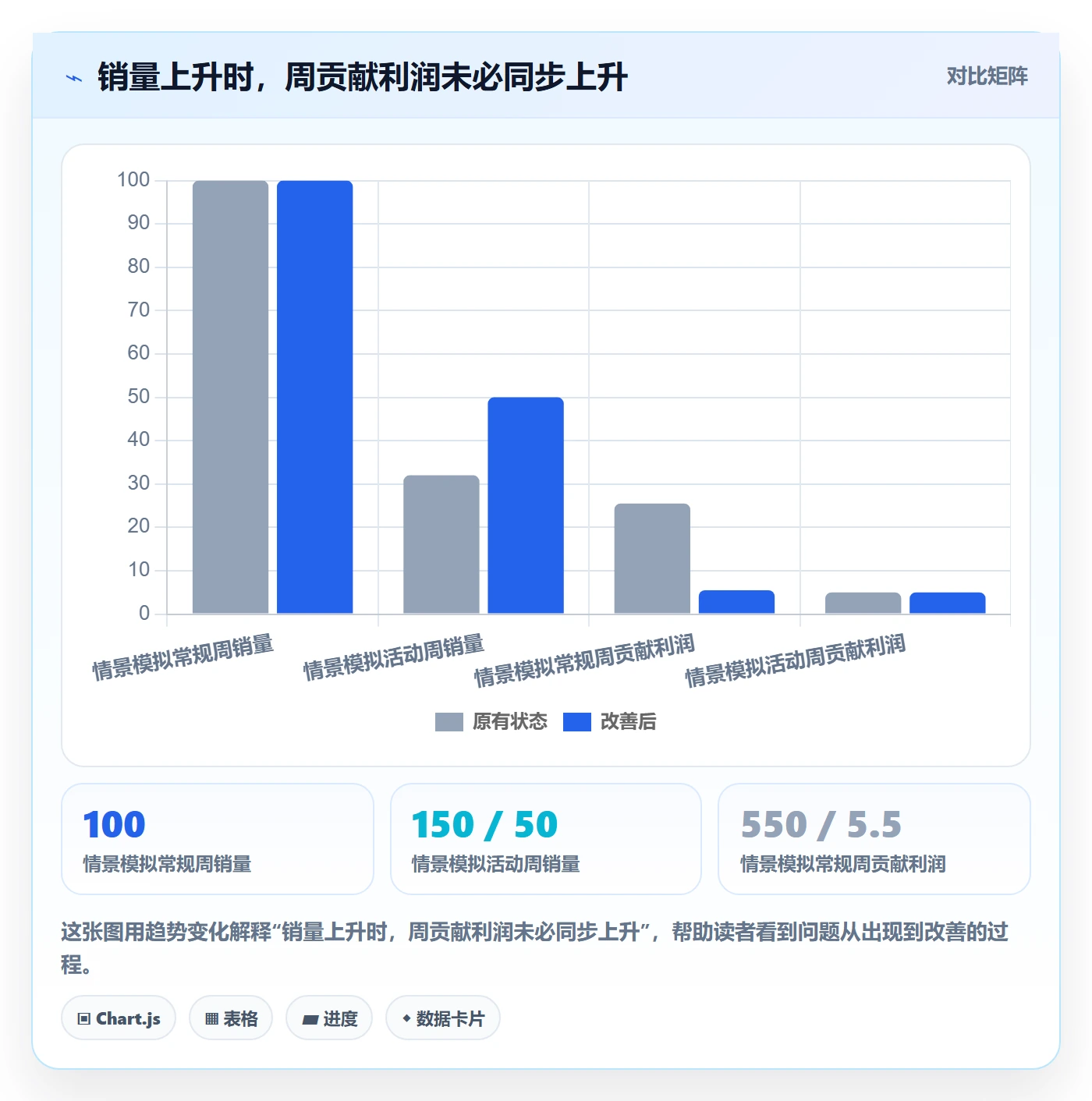Toggle the 原有状态 legend item

pyautogui.click(x=491, y=722)
